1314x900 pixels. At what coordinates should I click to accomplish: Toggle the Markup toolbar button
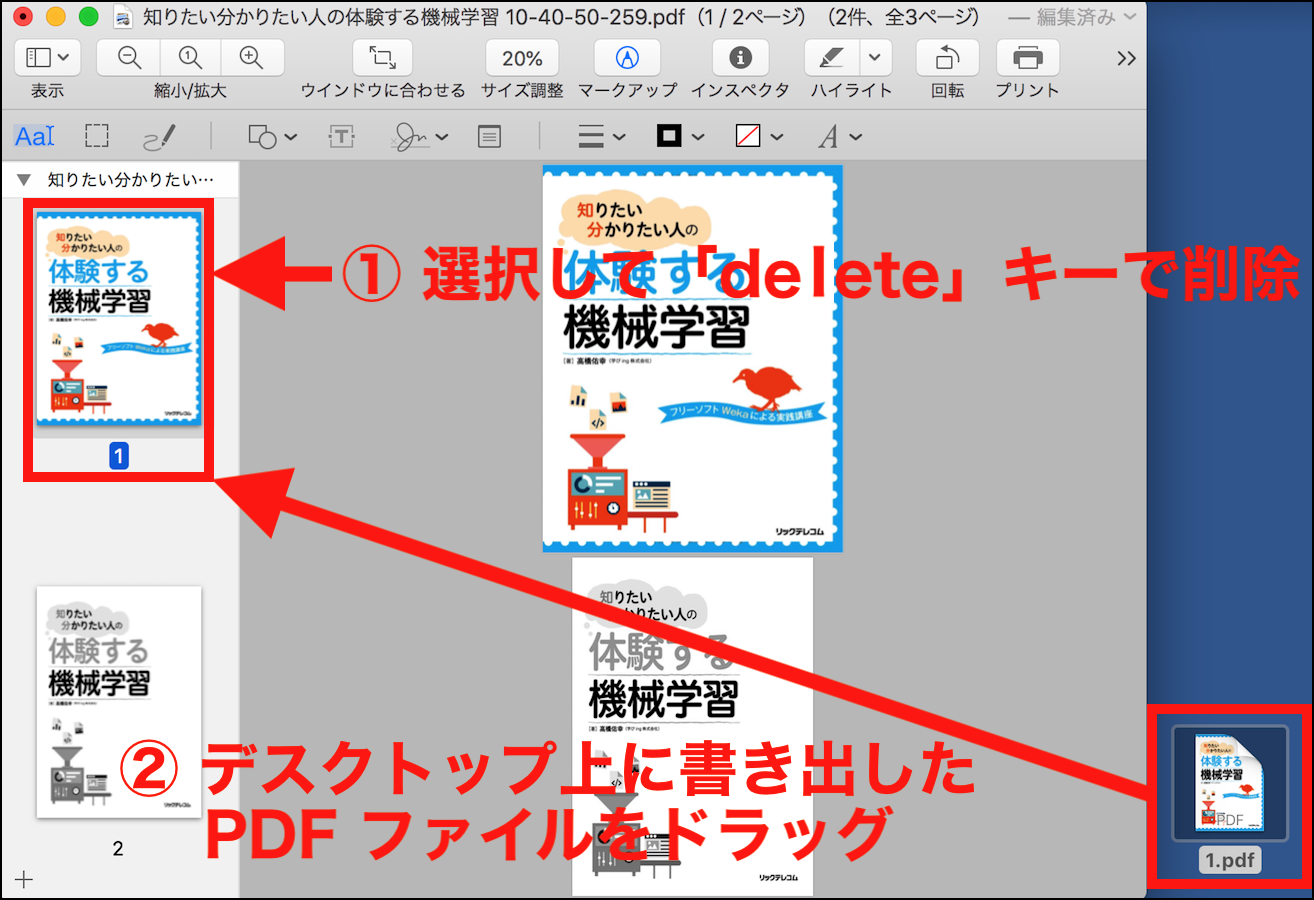pyautogui.click(x=627, y=58)
